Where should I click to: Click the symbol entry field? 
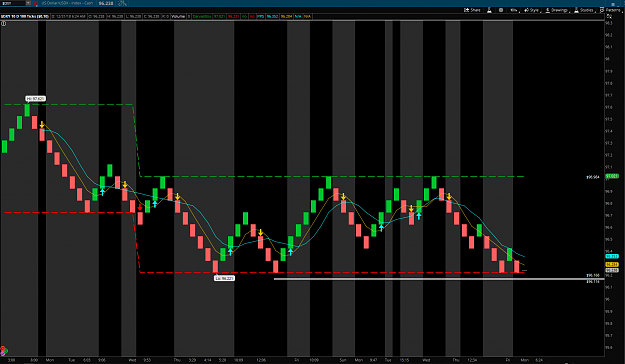(x=13, y=3)
